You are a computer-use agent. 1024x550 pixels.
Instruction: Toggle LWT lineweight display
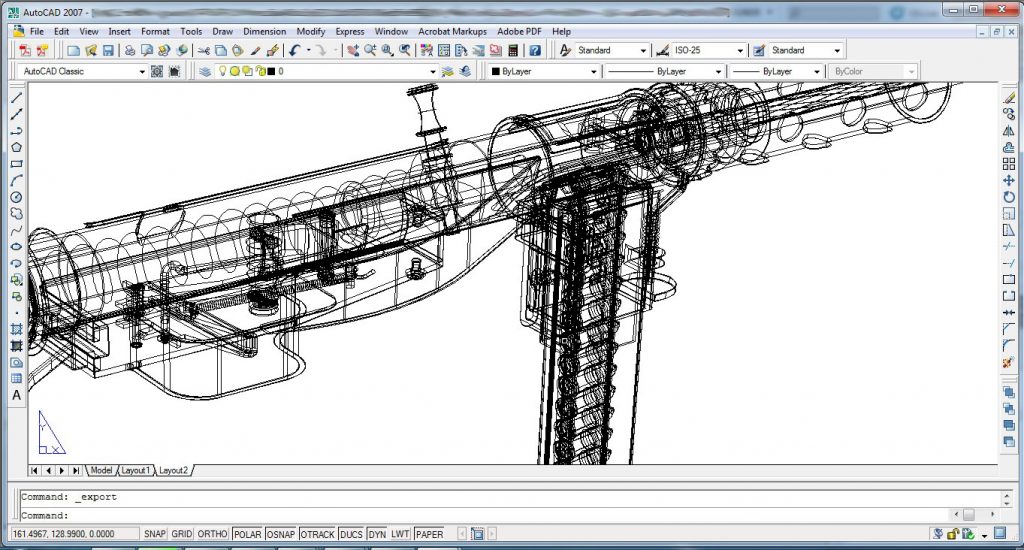click(400, 534)
